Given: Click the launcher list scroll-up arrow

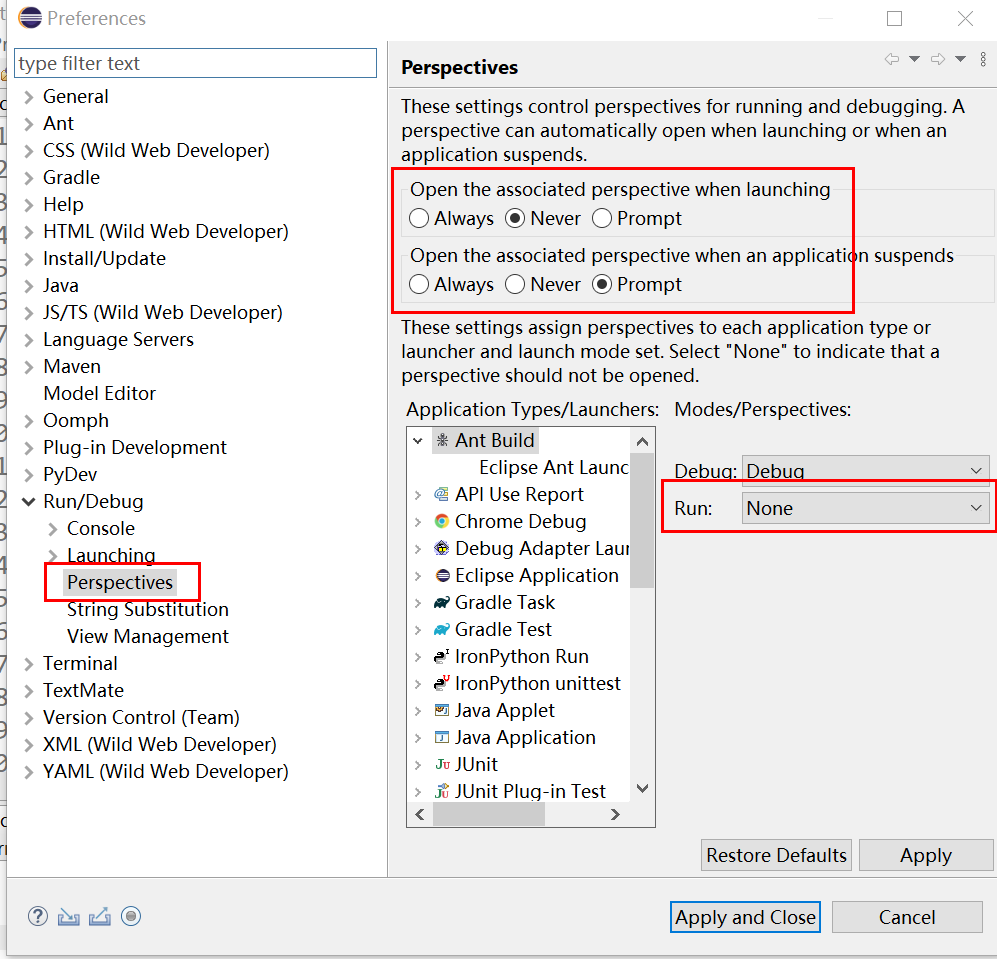Looking at the screenshot, I should (x=642, y=441).
